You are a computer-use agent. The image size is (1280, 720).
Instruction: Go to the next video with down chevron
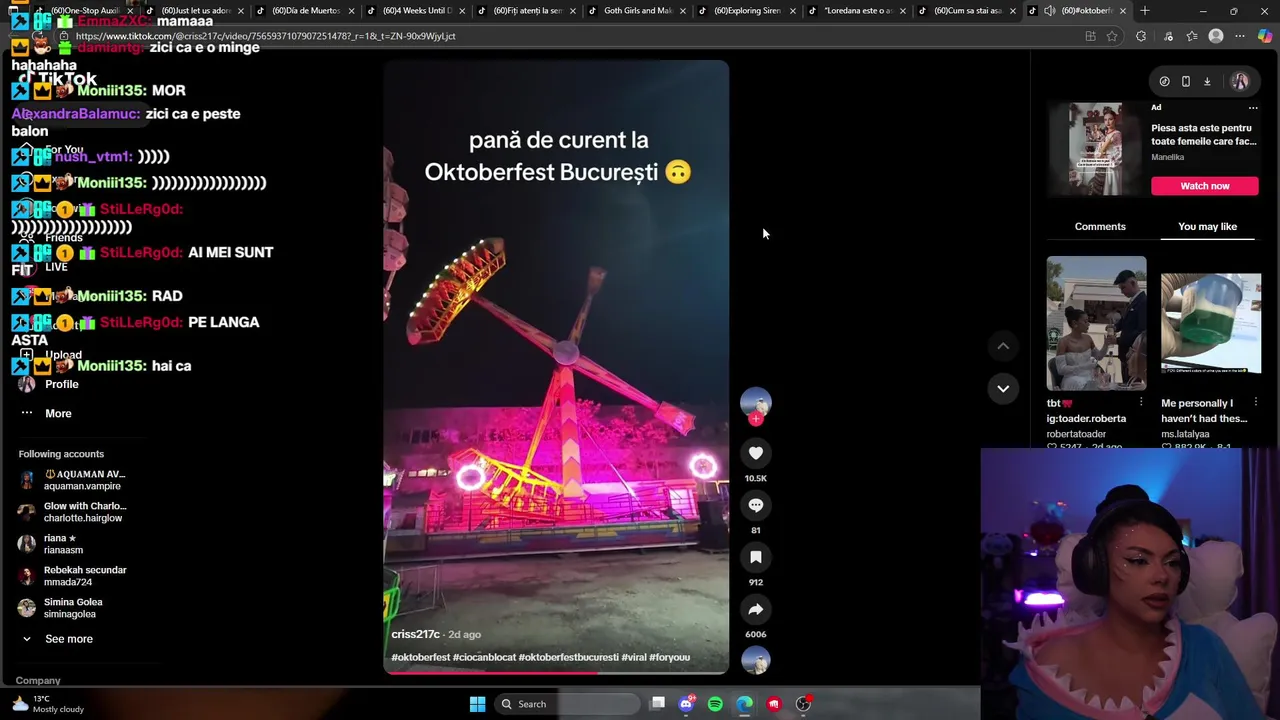[1003, 388]
